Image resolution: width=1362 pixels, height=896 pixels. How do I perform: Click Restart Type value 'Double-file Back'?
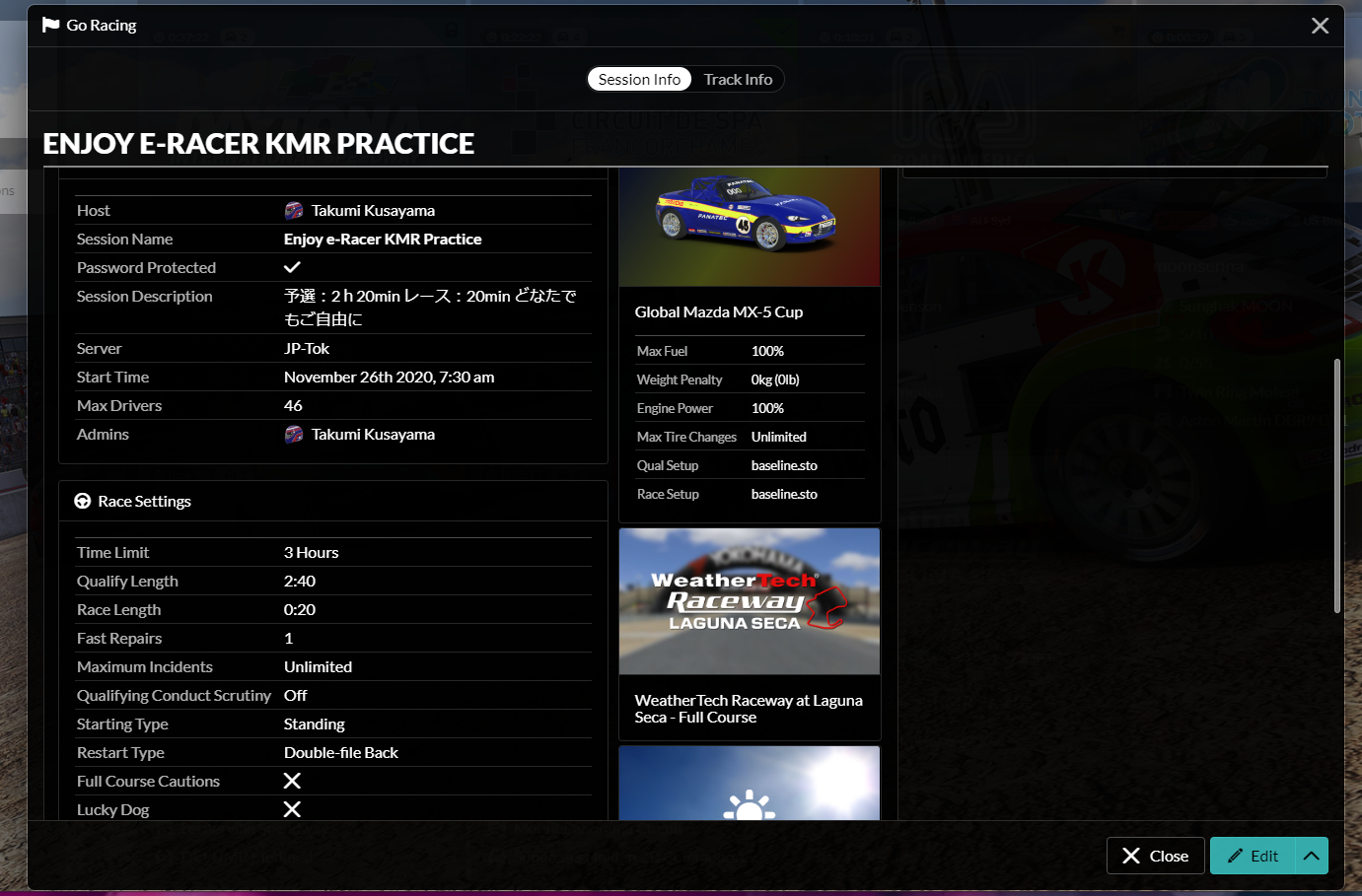click(x=341, y=752)
